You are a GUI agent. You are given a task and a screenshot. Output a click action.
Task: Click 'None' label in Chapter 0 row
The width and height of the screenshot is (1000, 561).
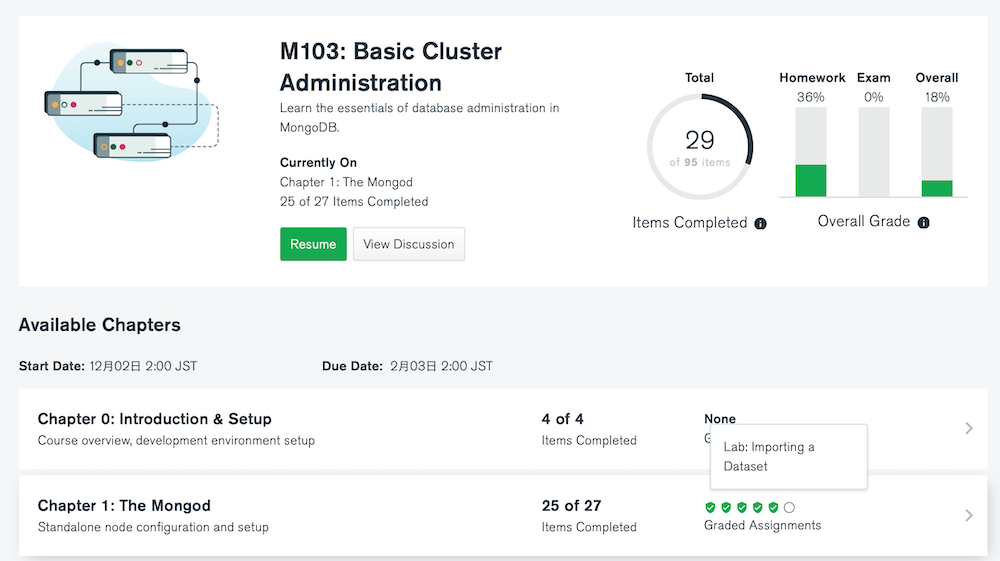720,419
